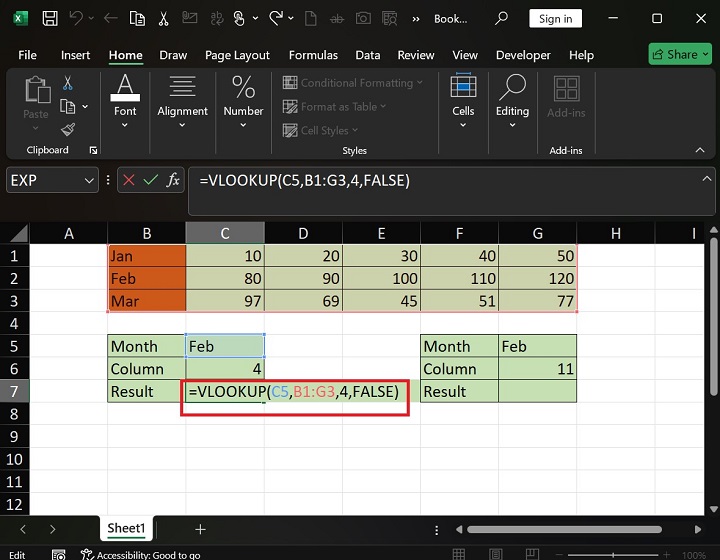Switch to Page Break Preview icon
The image size is (720, 560).
click(532, 554)
